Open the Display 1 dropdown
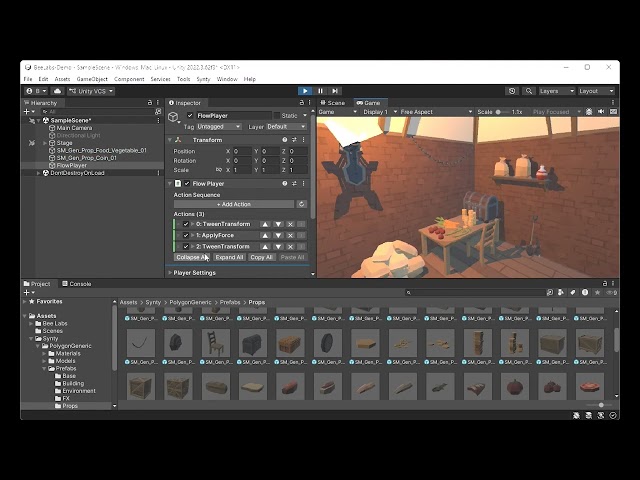Viewport: 640px width, 480px height. tap(380, 112)
